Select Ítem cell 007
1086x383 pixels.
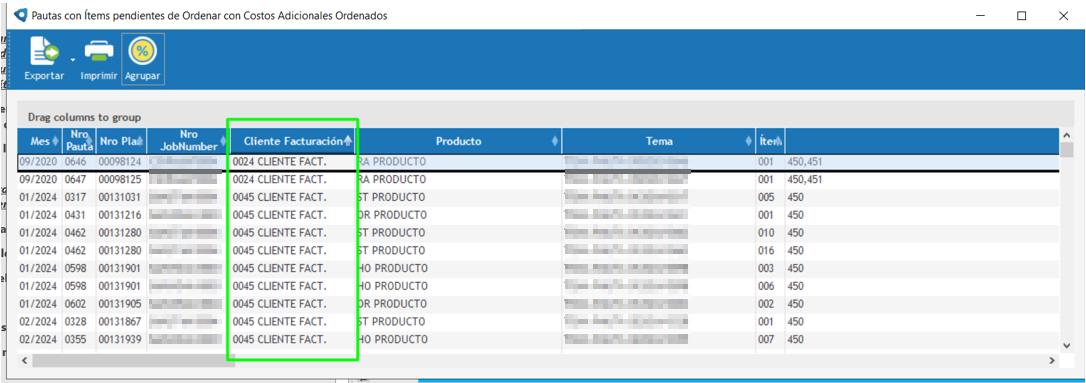coord(767,340)
